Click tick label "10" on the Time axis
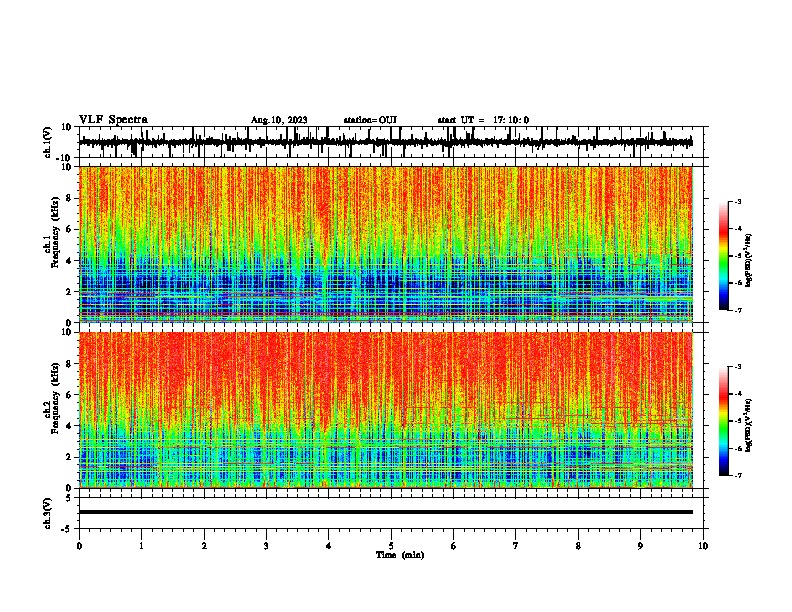 coord(703,546)
